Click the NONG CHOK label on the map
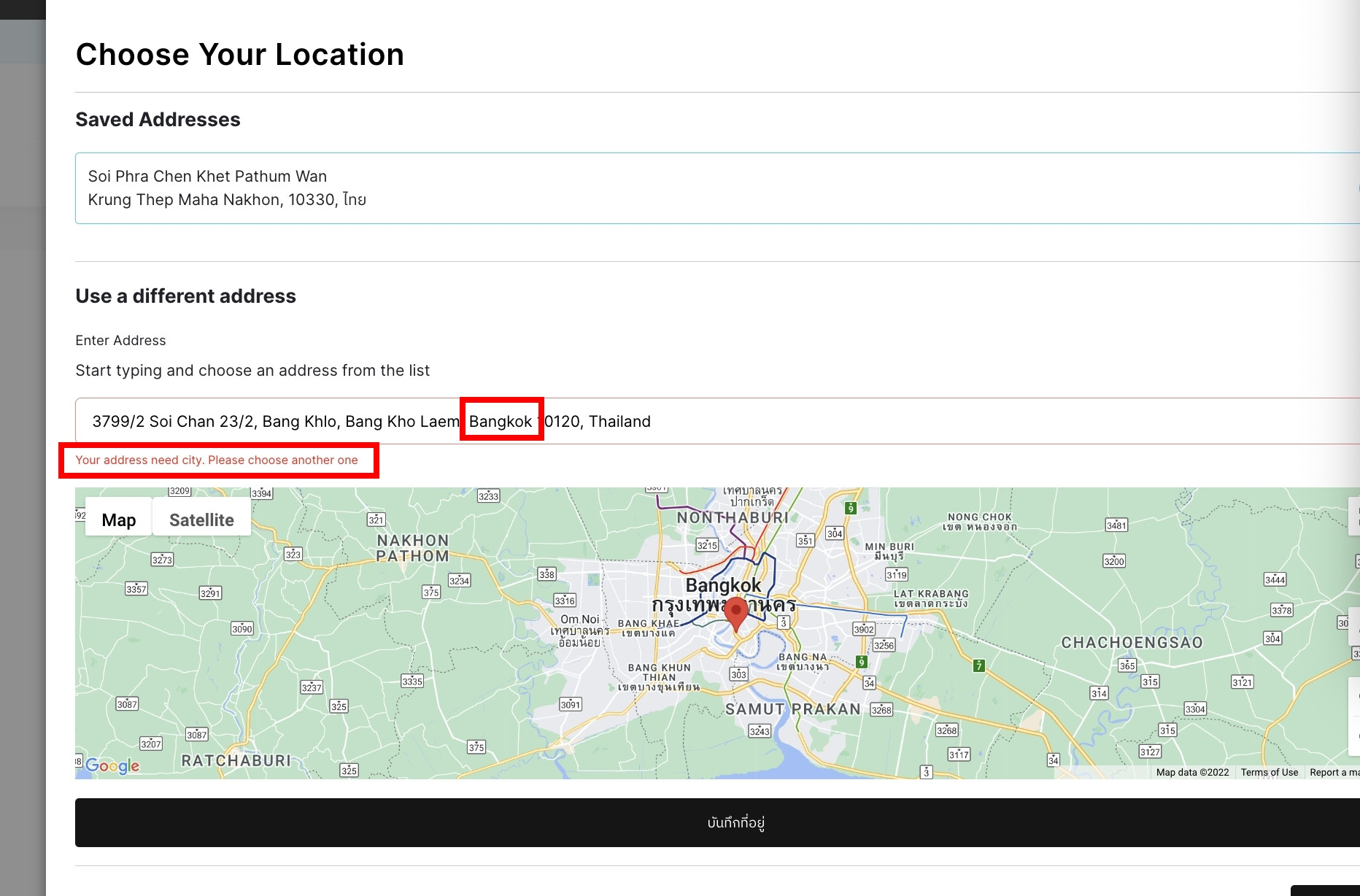This screenshot has height=896, width=1360. pos(980,522)
